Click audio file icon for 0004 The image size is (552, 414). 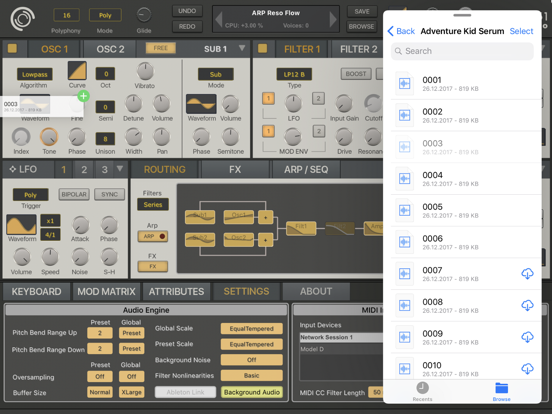point(404,178)
